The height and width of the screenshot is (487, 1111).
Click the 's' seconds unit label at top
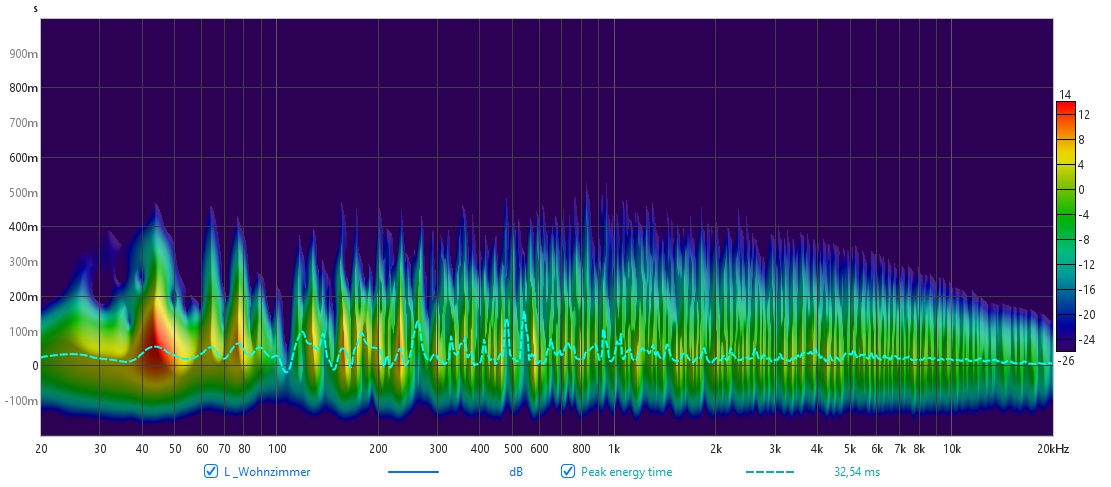pos(36,9)
